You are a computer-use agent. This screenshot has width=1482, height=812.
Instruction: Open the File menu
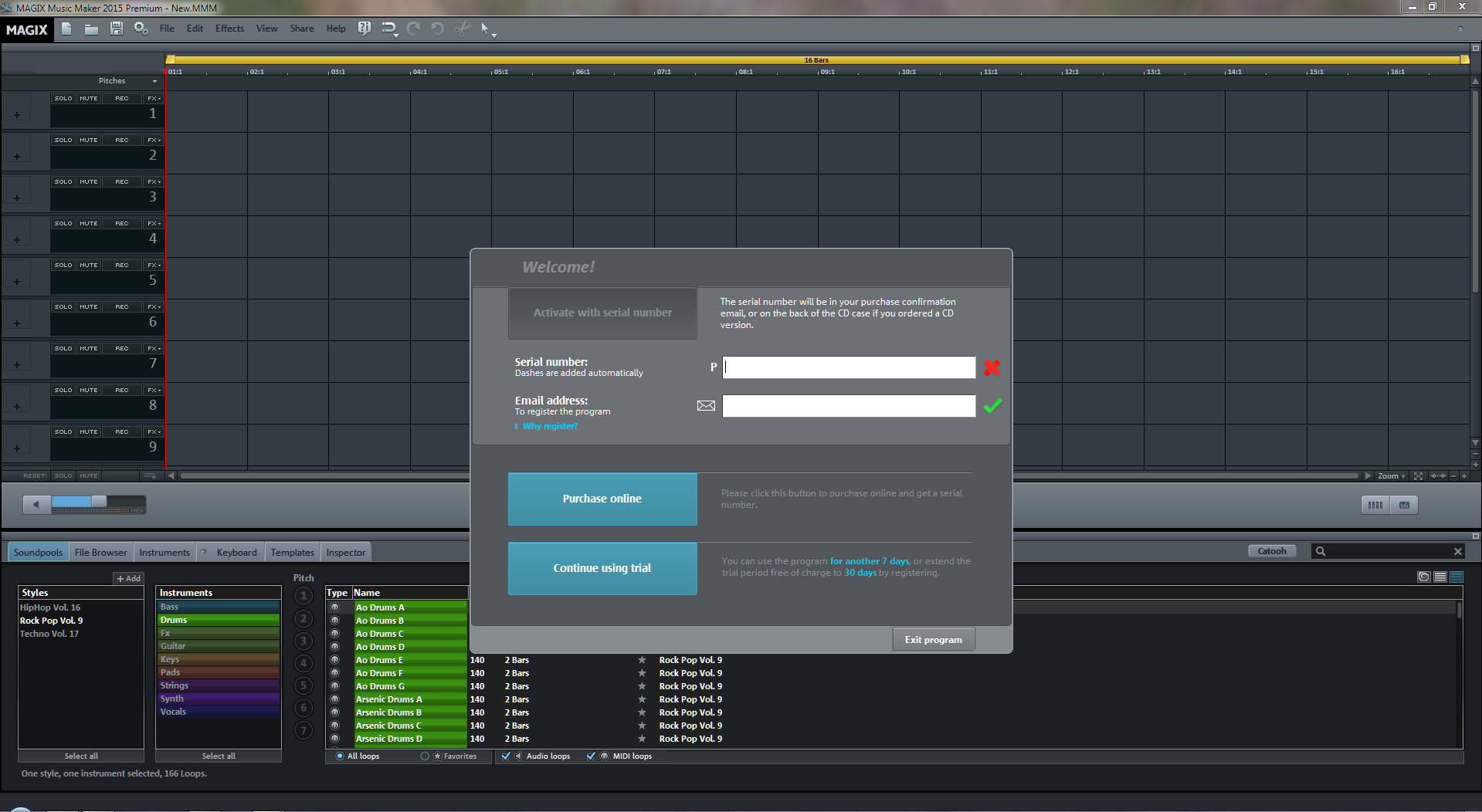pyautogui.click(x=167, y=29)
